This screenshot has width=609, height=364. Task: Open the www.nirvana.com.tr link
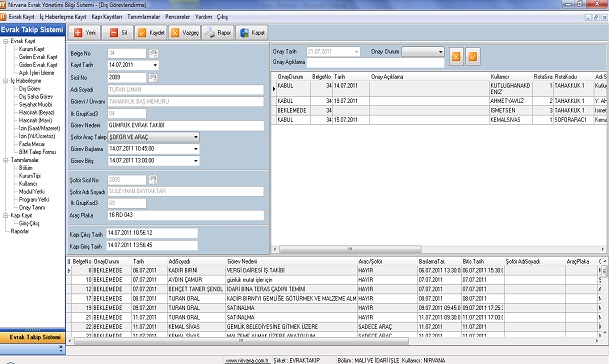pos(247,361)
